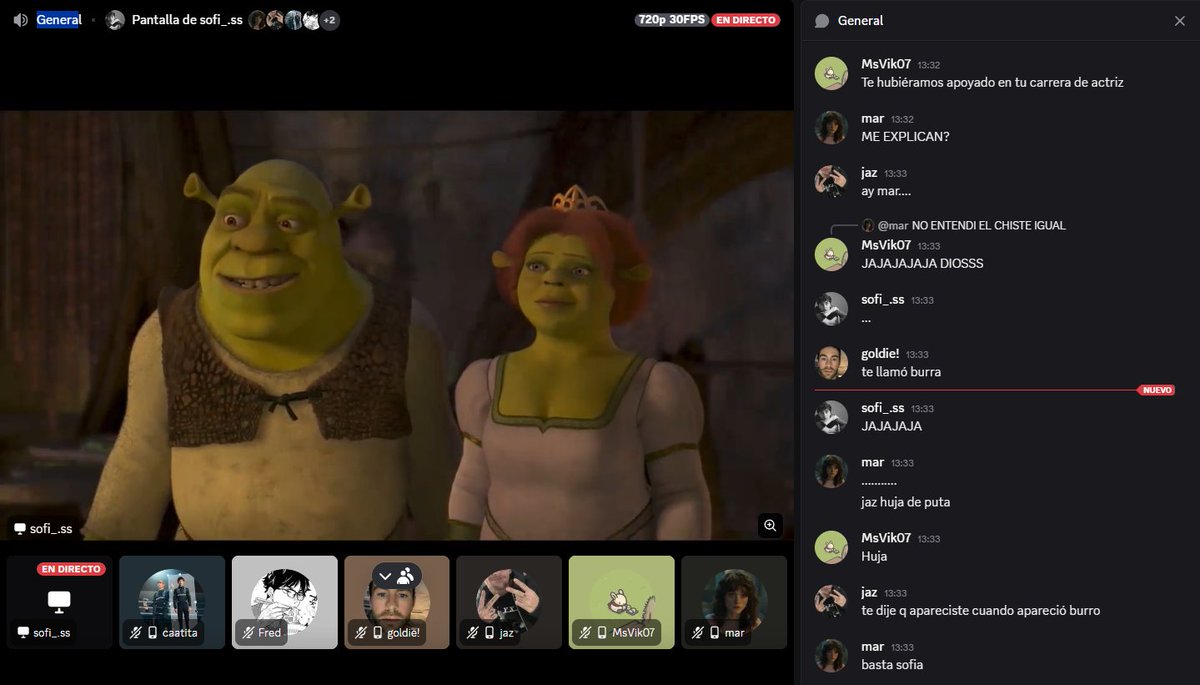Click the EN DIRECTO badge on sofi_.ss tile
The image size is (1200, 685).
[71, 569]
